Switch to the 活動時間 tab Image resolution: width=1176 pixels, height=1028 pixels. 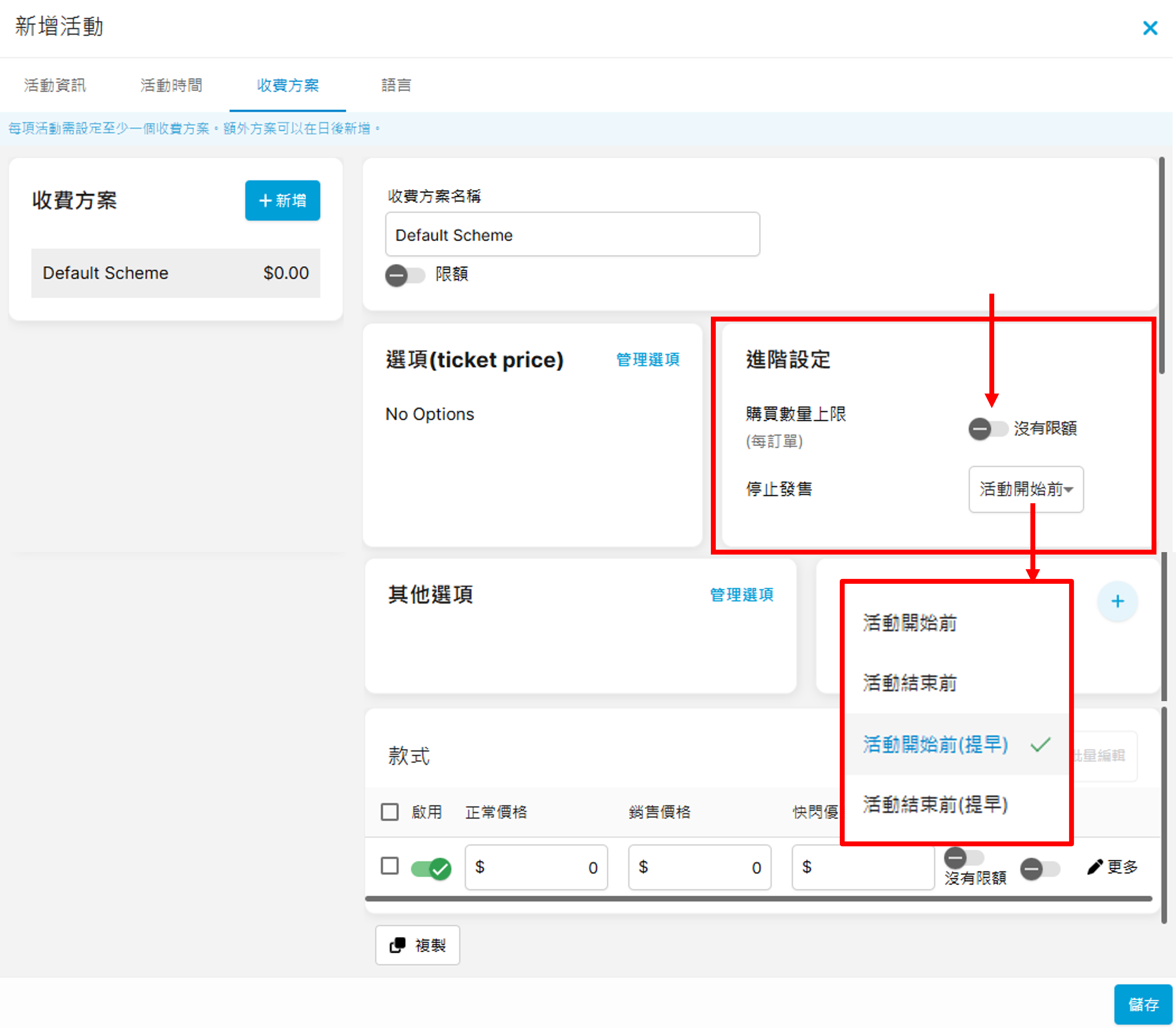(171, 86)
